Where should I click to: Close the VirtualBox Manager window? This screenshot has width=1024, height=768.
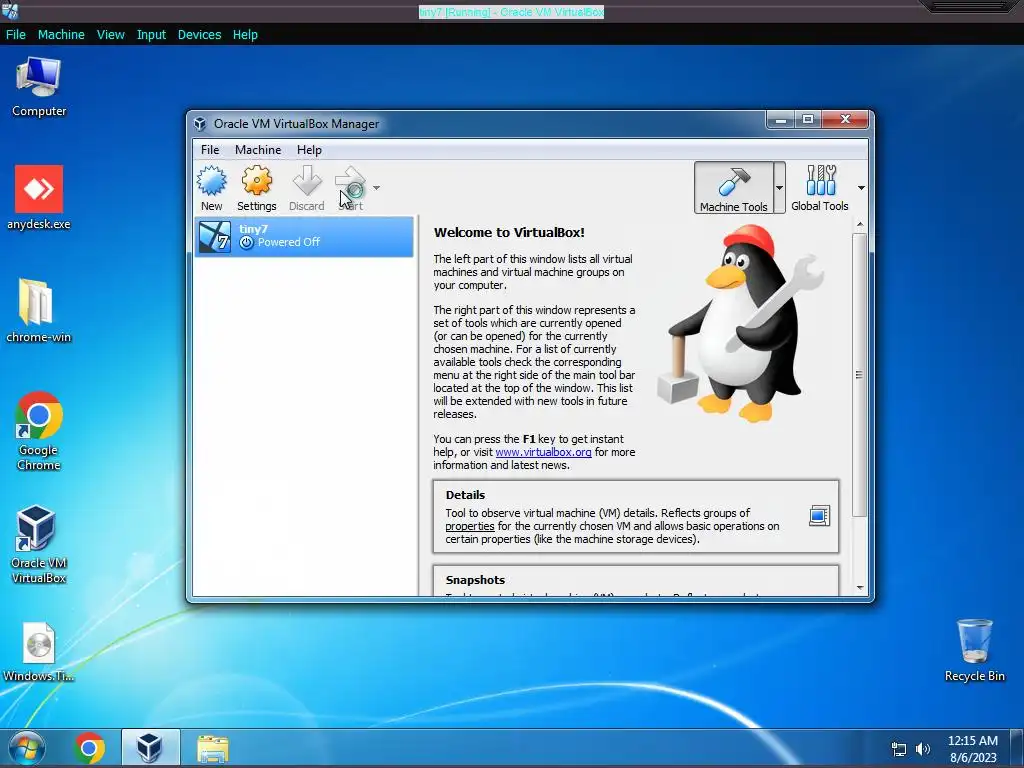coord(845,120)
